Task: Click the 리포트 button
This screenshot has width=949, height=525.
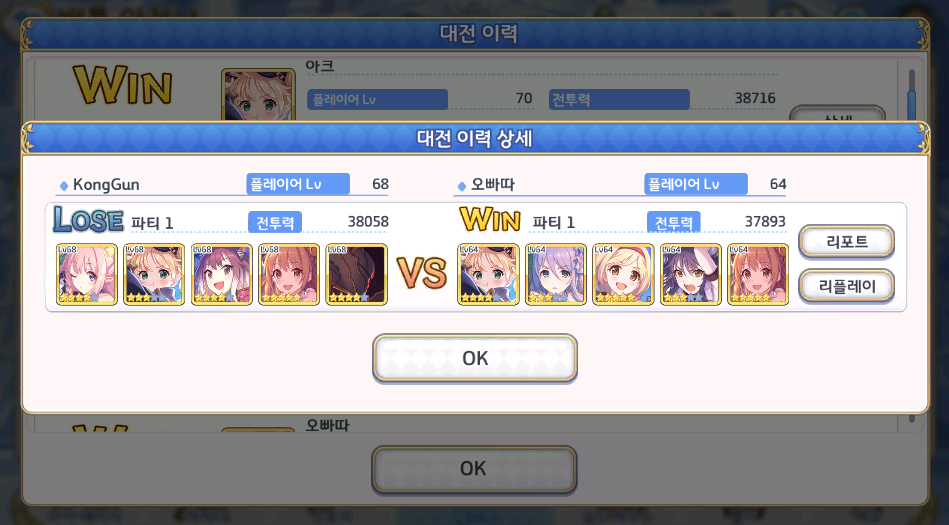Action: [x=846, y=242]
